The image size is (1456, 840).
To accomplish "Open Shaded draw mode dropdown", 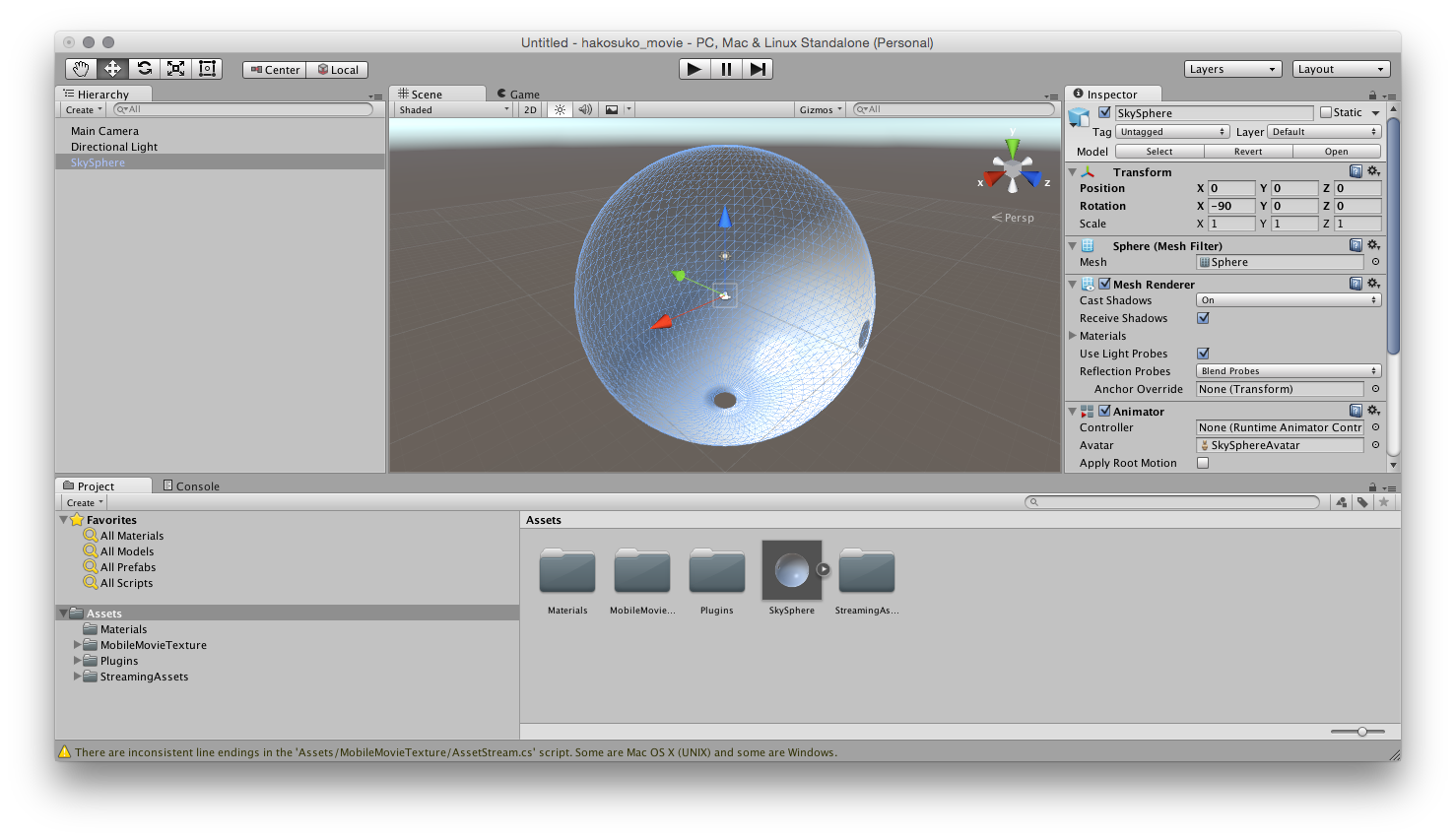I will [453, 110].
